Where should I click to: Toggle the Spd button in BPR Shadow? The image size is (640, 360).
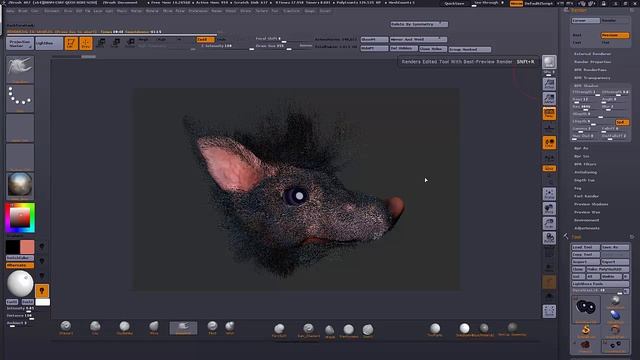click(622, 122)
